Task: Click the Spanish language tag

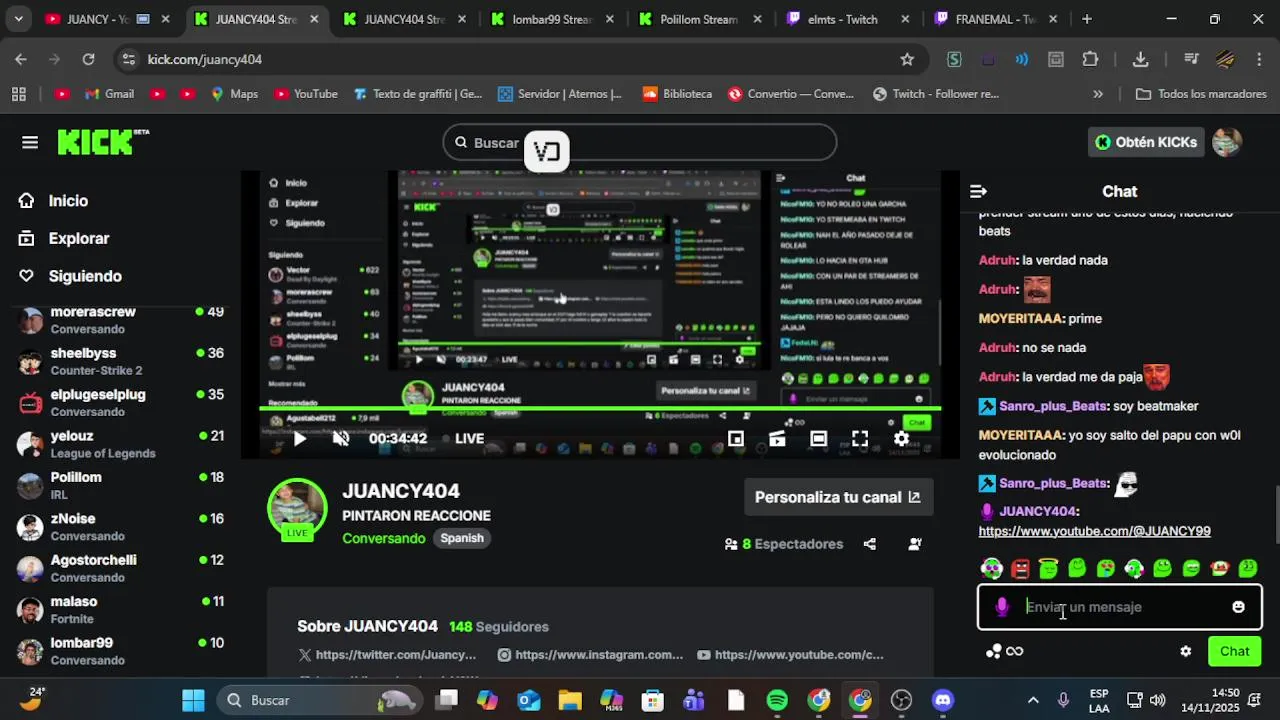Action: pos(462,538)
